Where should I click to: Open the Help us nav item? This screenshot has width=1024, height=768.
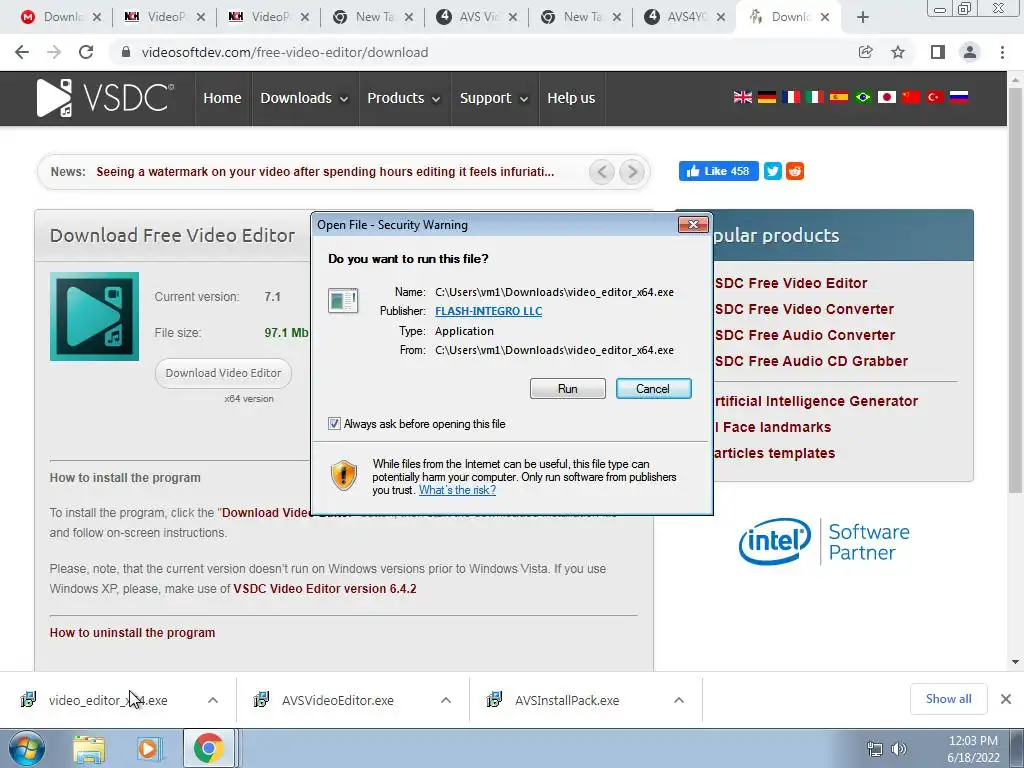coord(571,98)
